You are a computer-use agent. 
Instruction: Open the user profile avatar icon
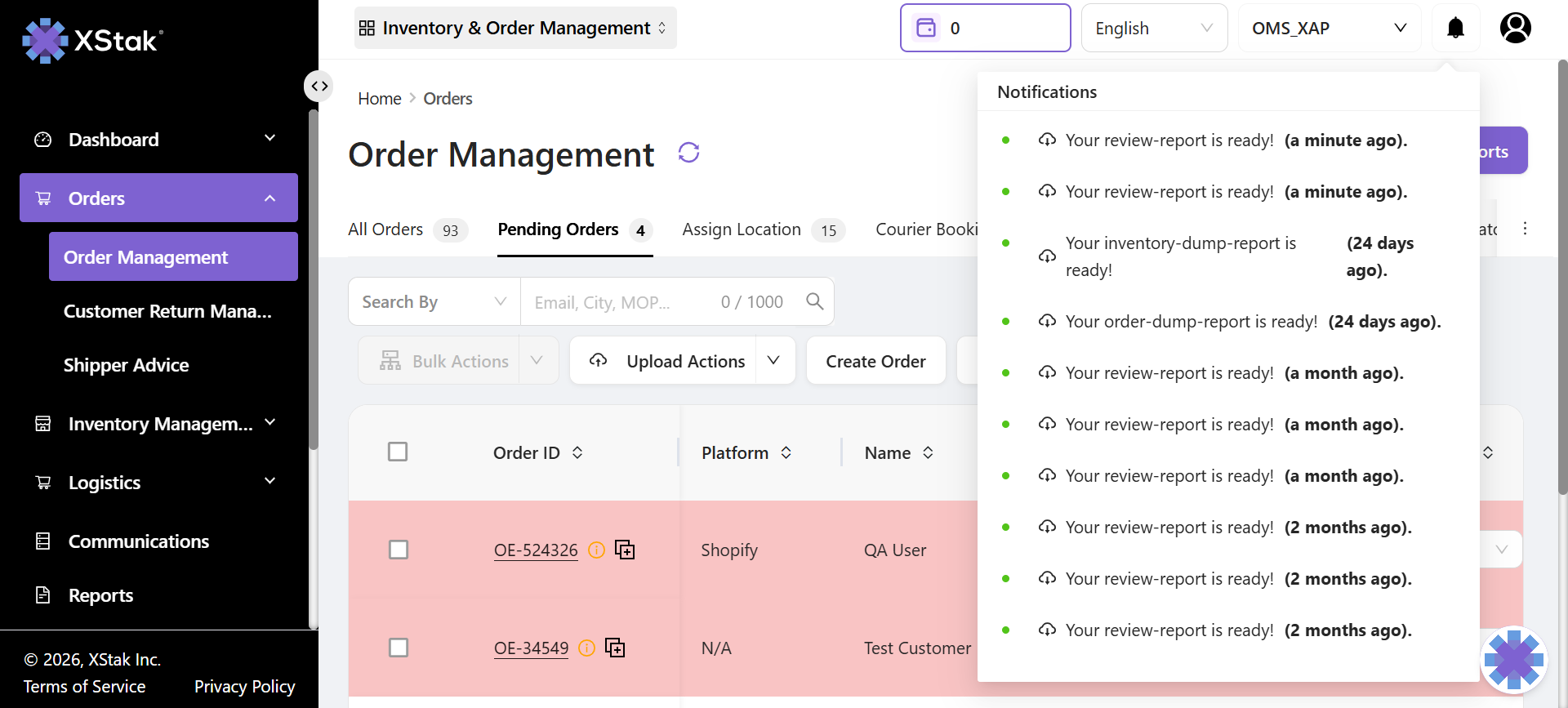1515,29
